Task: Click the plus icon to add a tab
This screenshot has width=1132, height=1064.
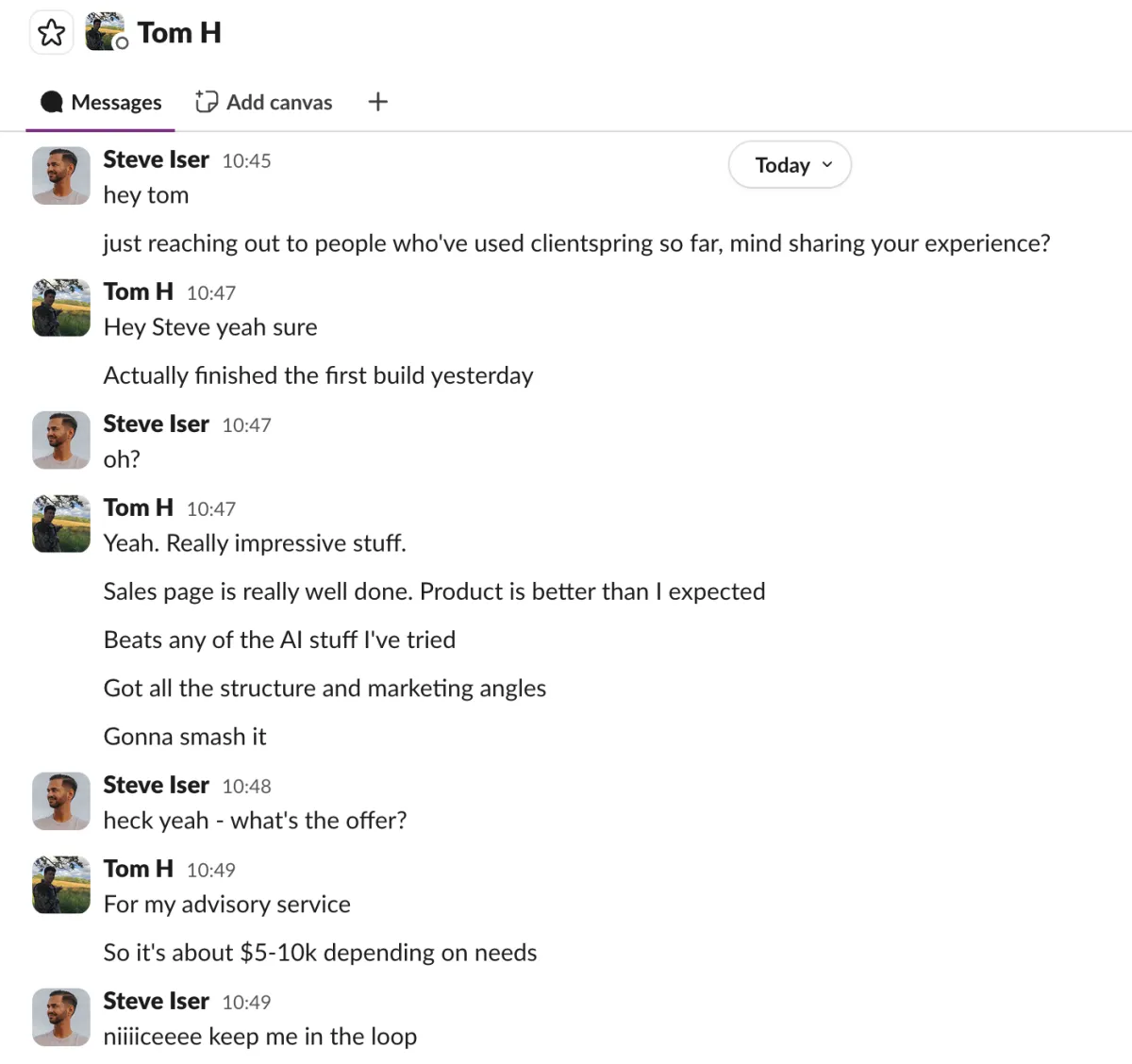Action: 377,102
